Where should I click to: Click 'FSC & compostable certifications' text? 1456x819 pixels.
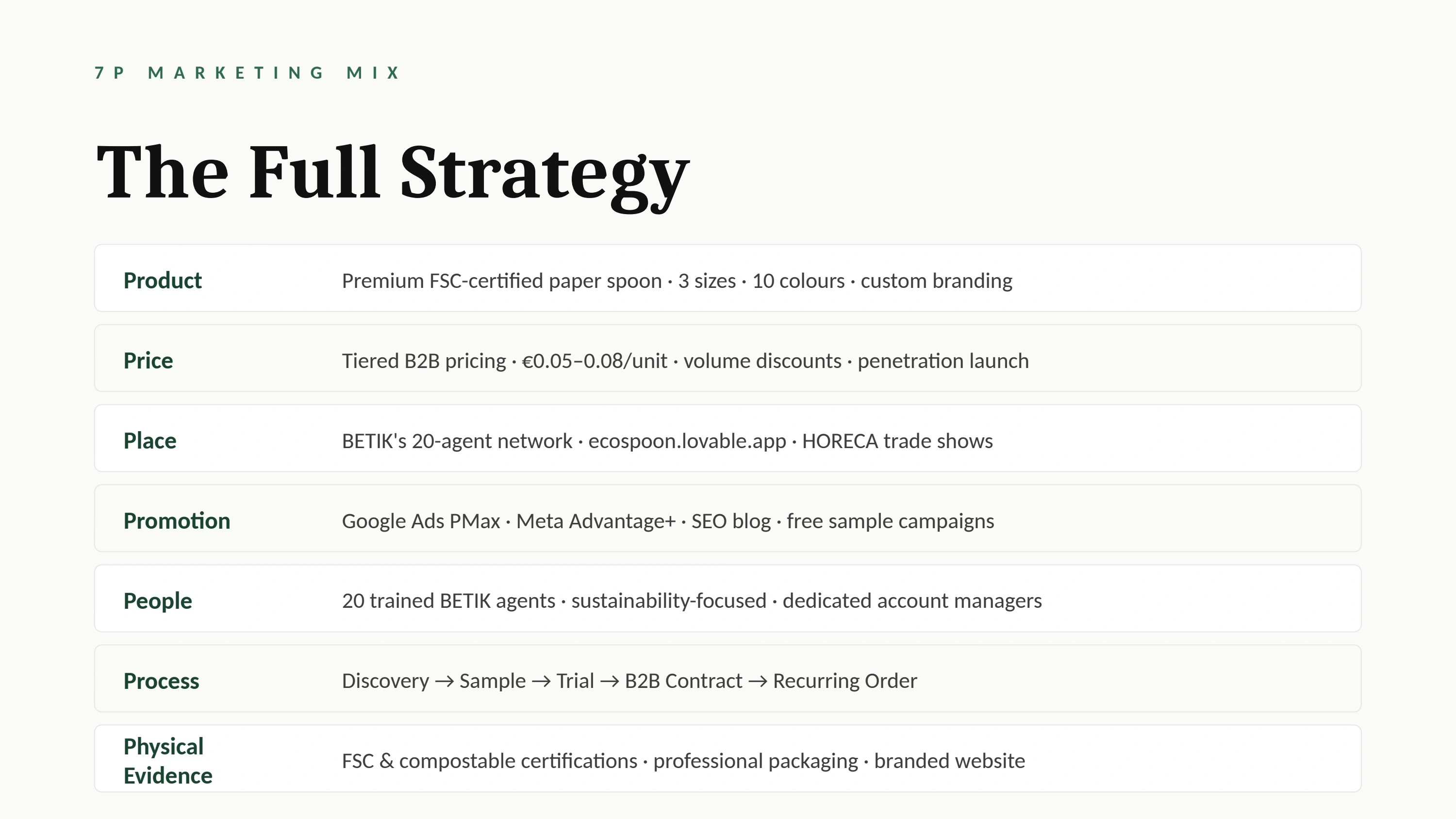click(x=490, y=761)
